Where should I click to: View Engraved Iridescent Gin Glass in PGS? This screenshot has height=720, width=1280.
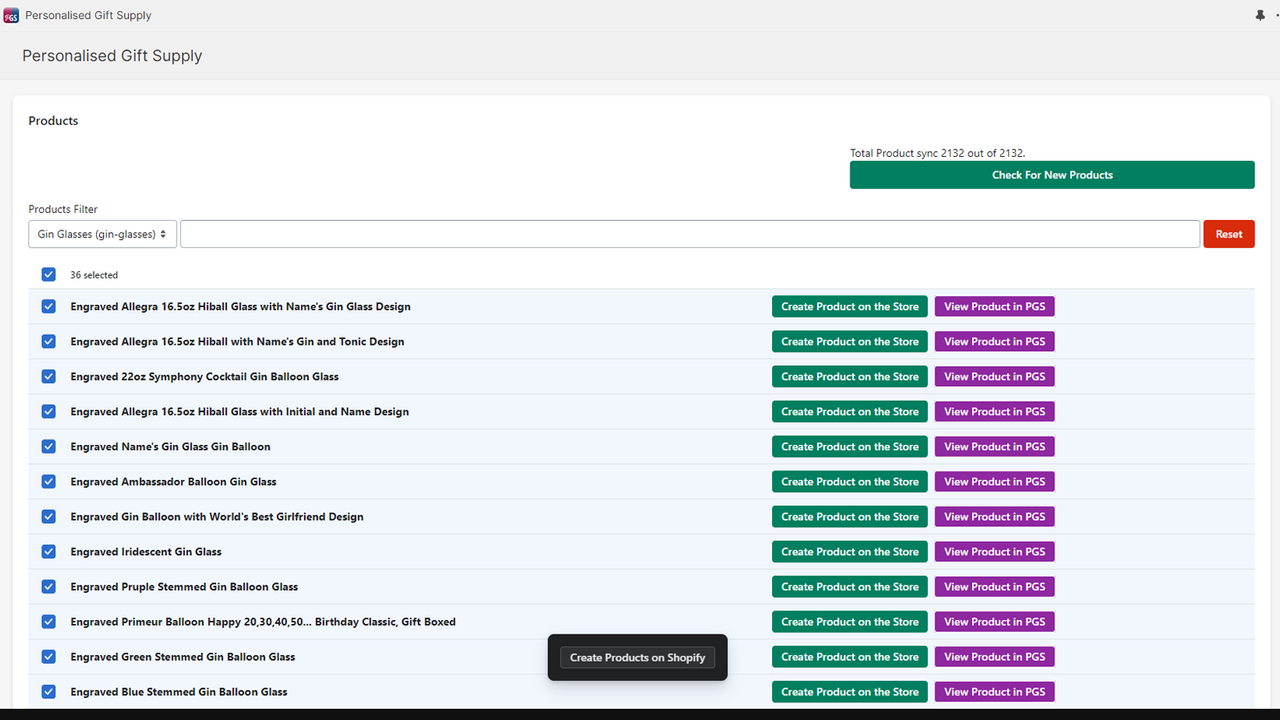point(994,551)
